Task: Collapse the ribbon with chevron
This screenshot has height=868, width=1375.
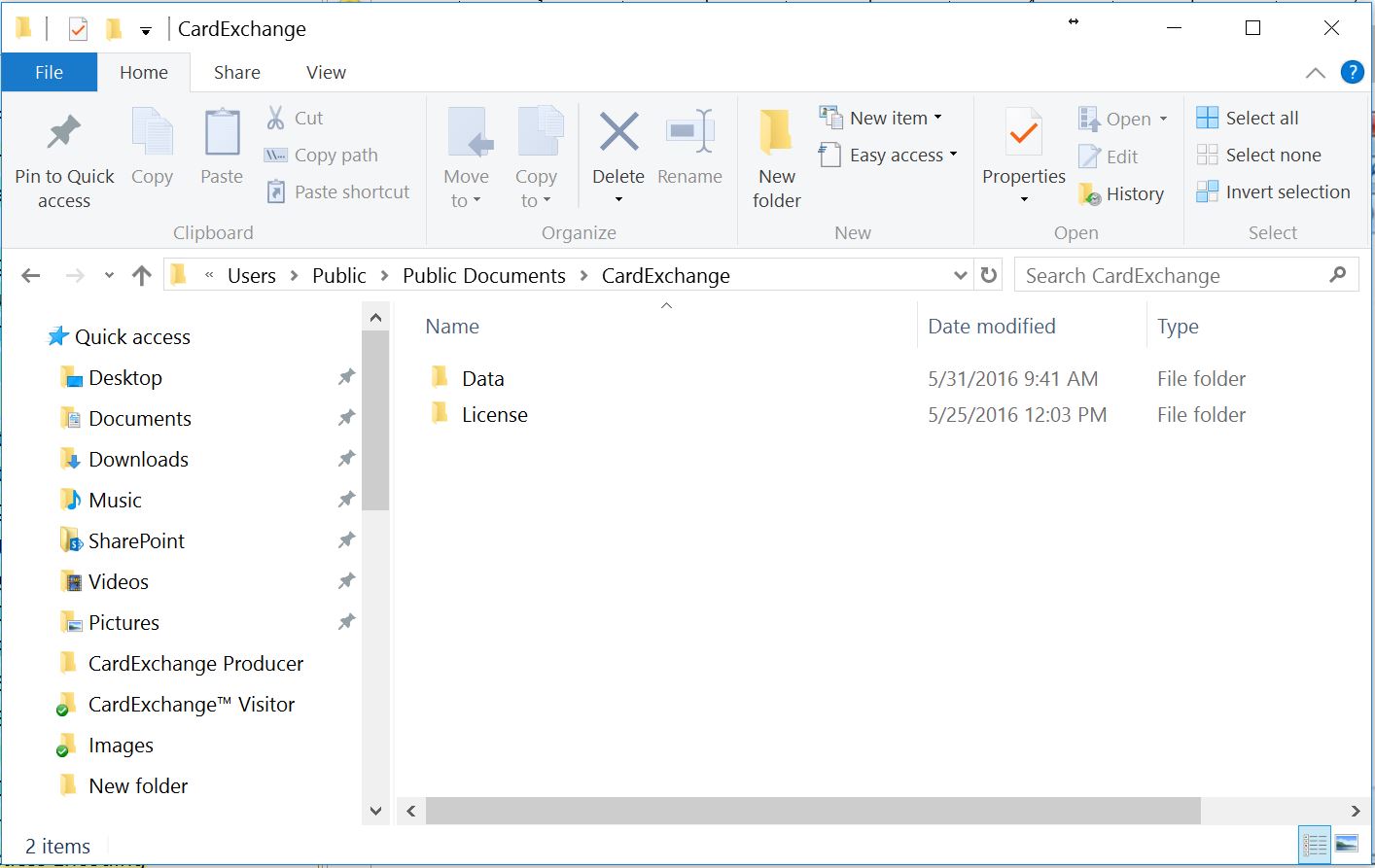Action: [x=1315, y=73]
